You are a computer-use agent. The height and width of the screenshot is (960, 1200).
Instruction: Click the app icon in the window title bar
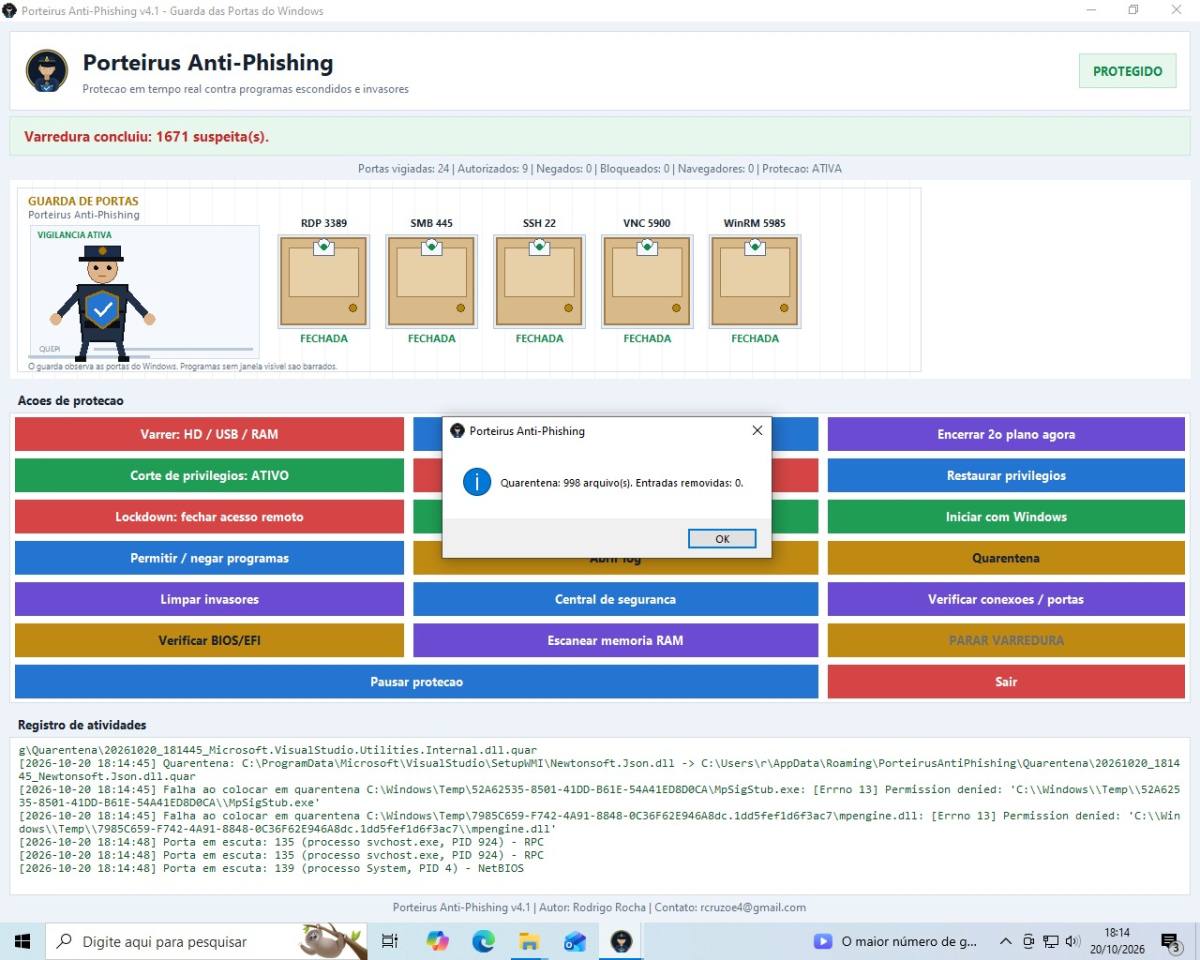click(10, 11)
